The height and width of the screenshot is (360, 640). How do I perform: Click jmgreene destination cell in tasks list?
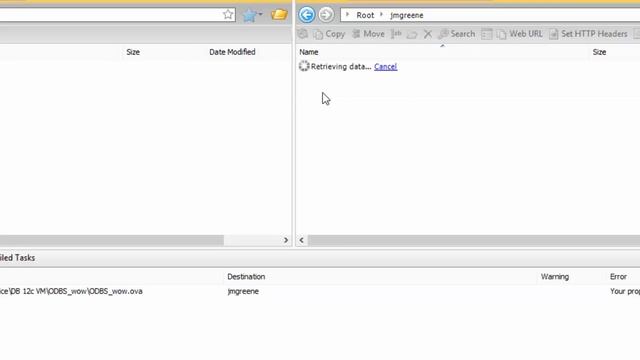click(x=243, y=291)
